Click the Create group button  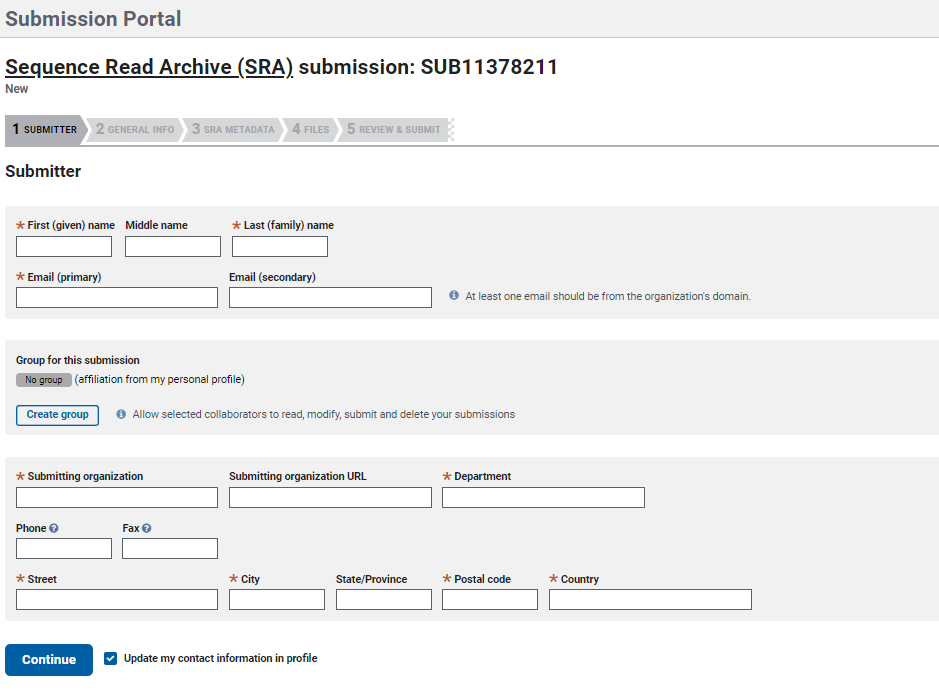[57, 415]
